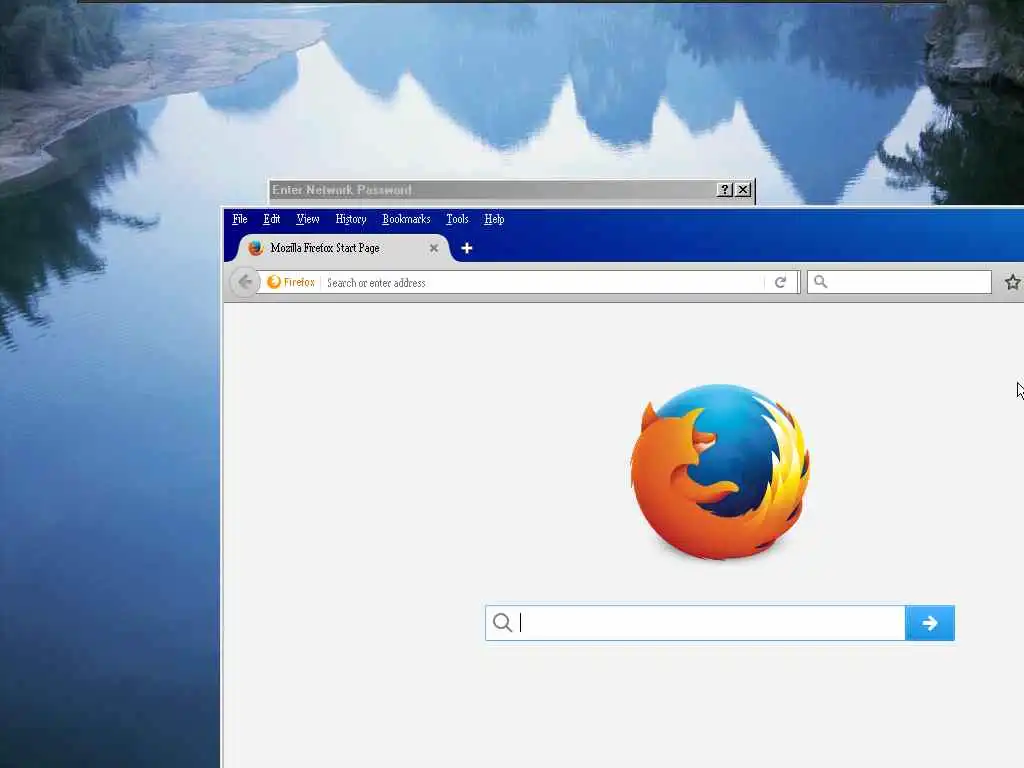Submit search with blue arrow button
This screenshot has height=768, width=1024.
[930, 623]
